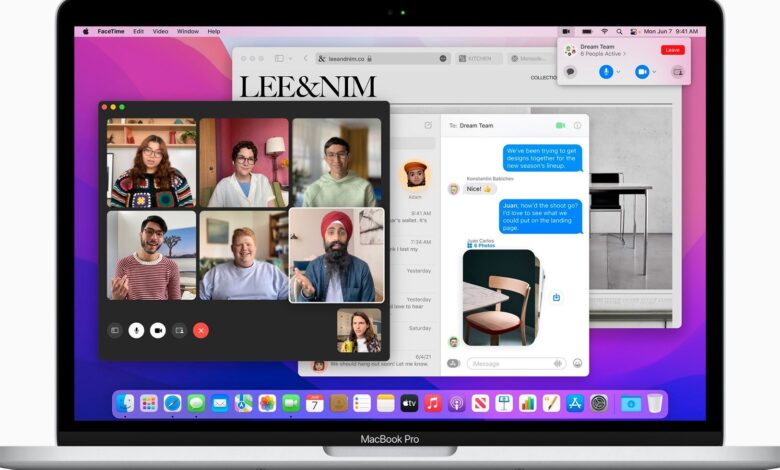Click battery indicator in menu bar
This screenshot has width=780, height=470.
click(587, 31)
